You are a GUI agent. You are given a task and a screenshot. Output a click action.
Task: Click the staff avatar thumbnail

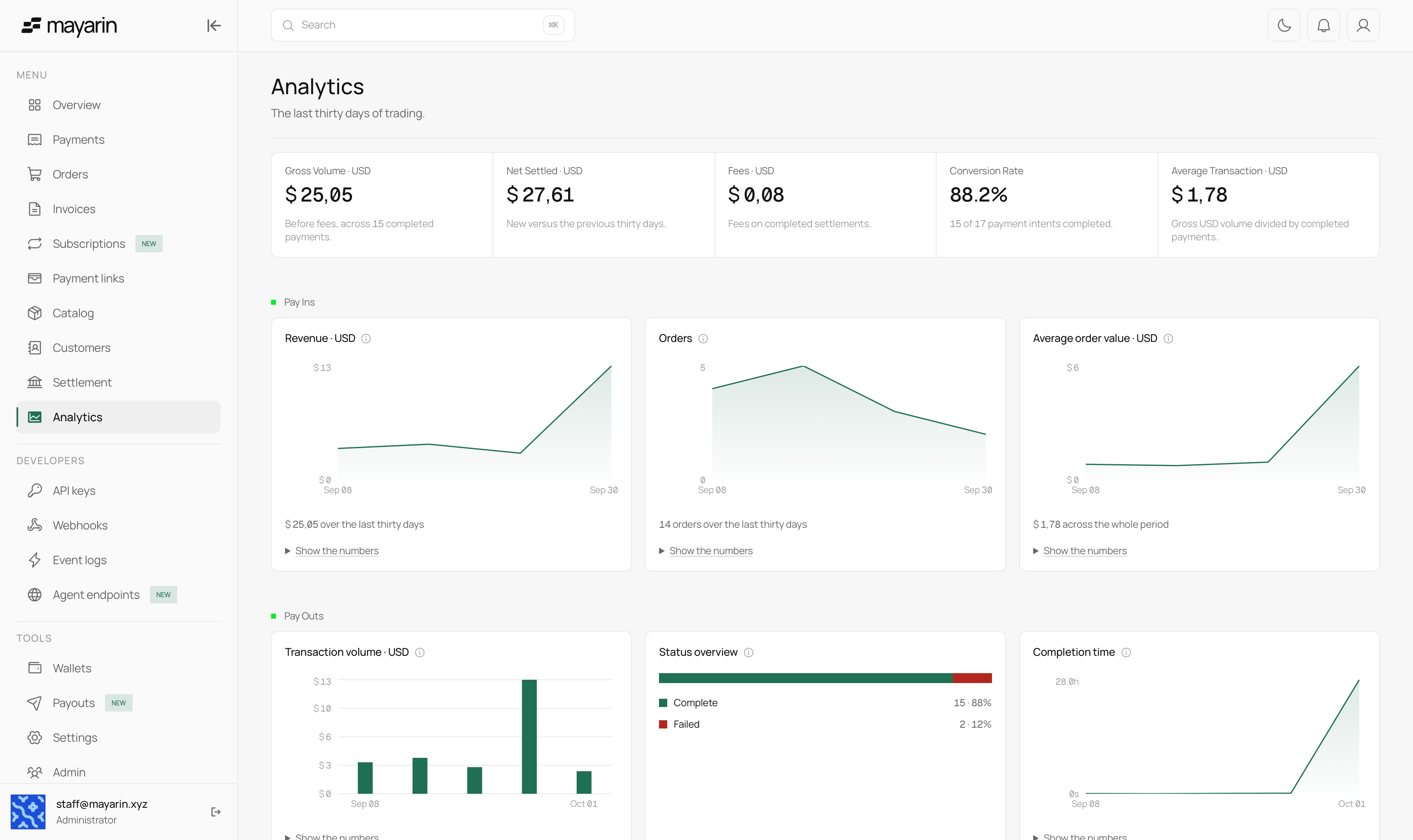coord(28,812)
